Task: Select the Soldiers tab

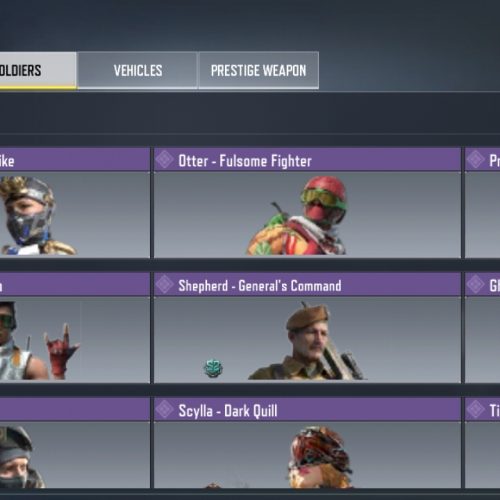Action: coord(38,70)
